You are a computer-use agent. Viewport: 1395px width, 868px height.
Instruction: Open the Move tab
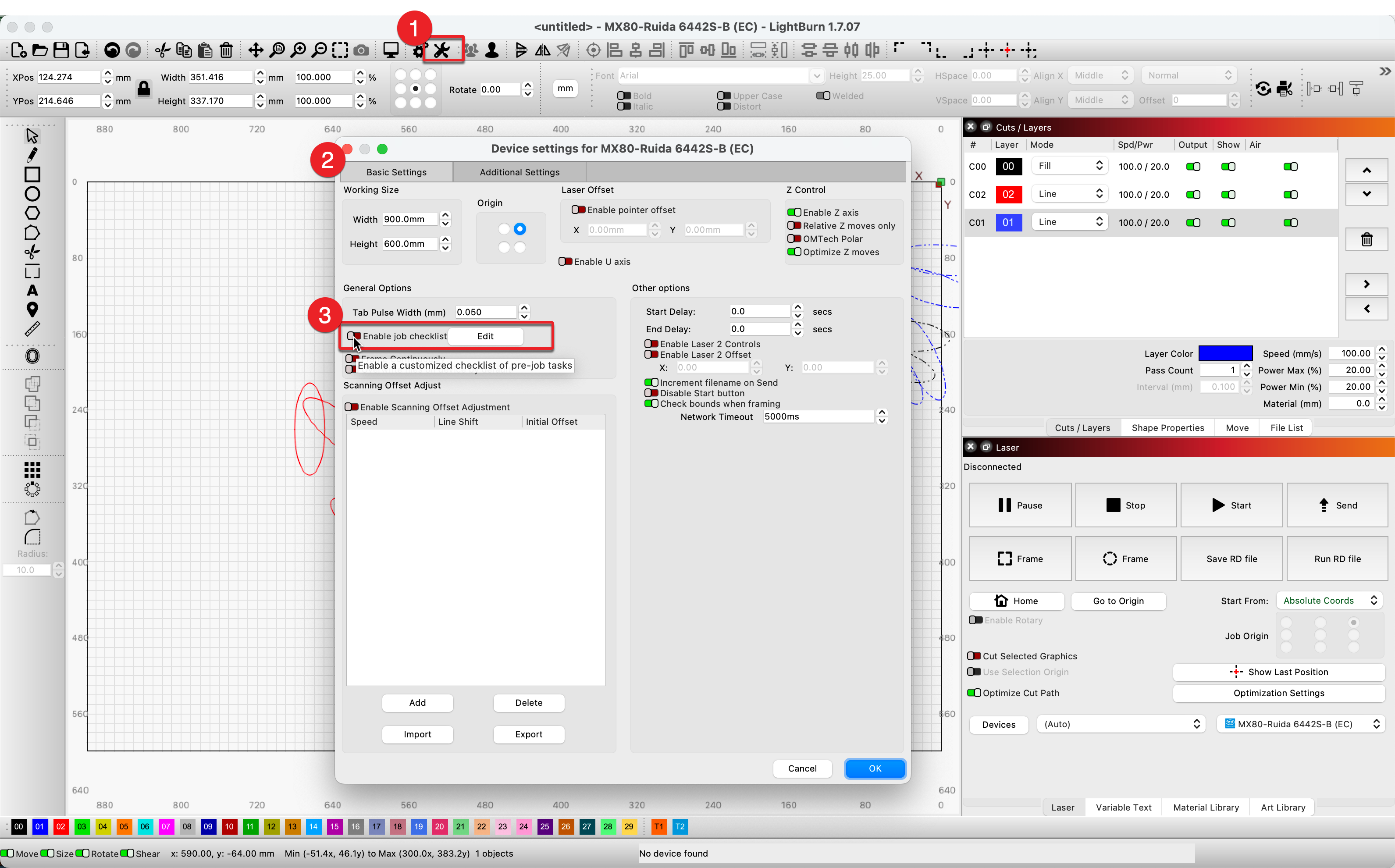click(1237, 428)
